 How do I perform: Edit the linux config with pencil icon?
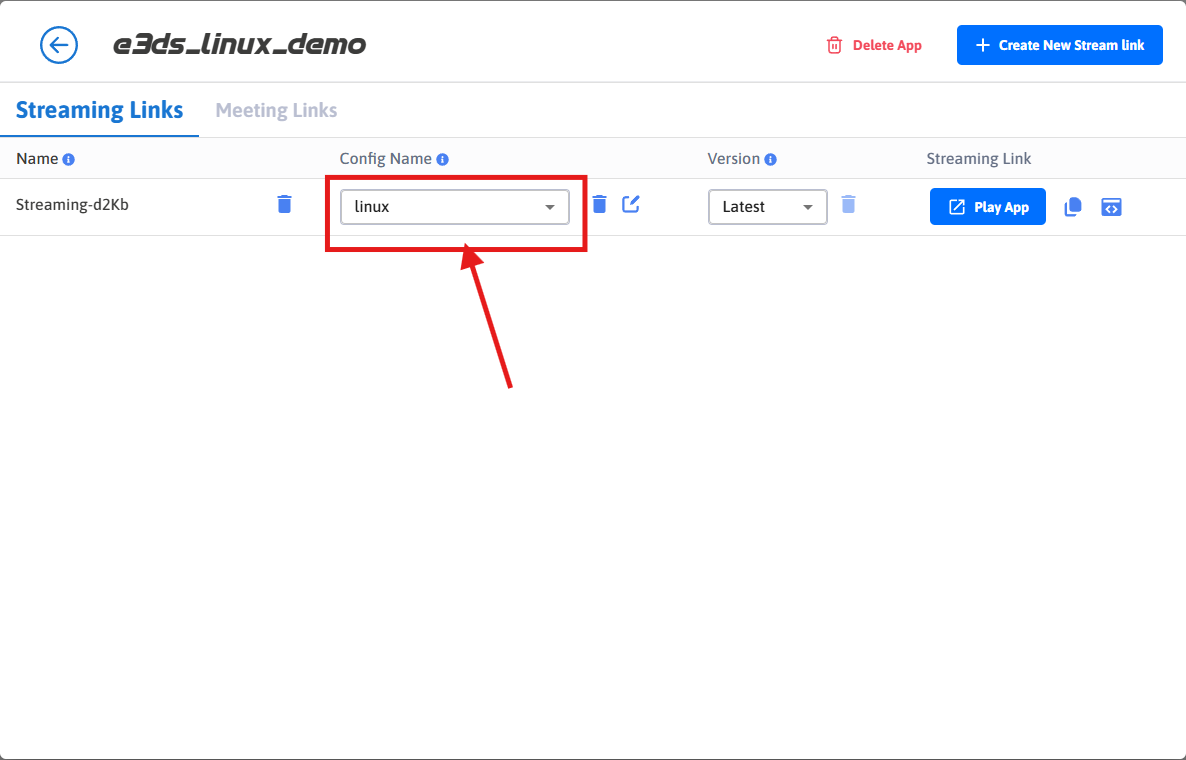[631, 204]
